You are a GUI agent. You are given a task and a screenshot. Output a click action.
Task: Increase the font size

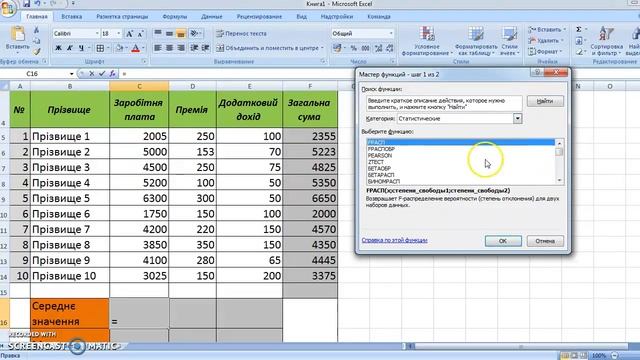click(129, 34)
